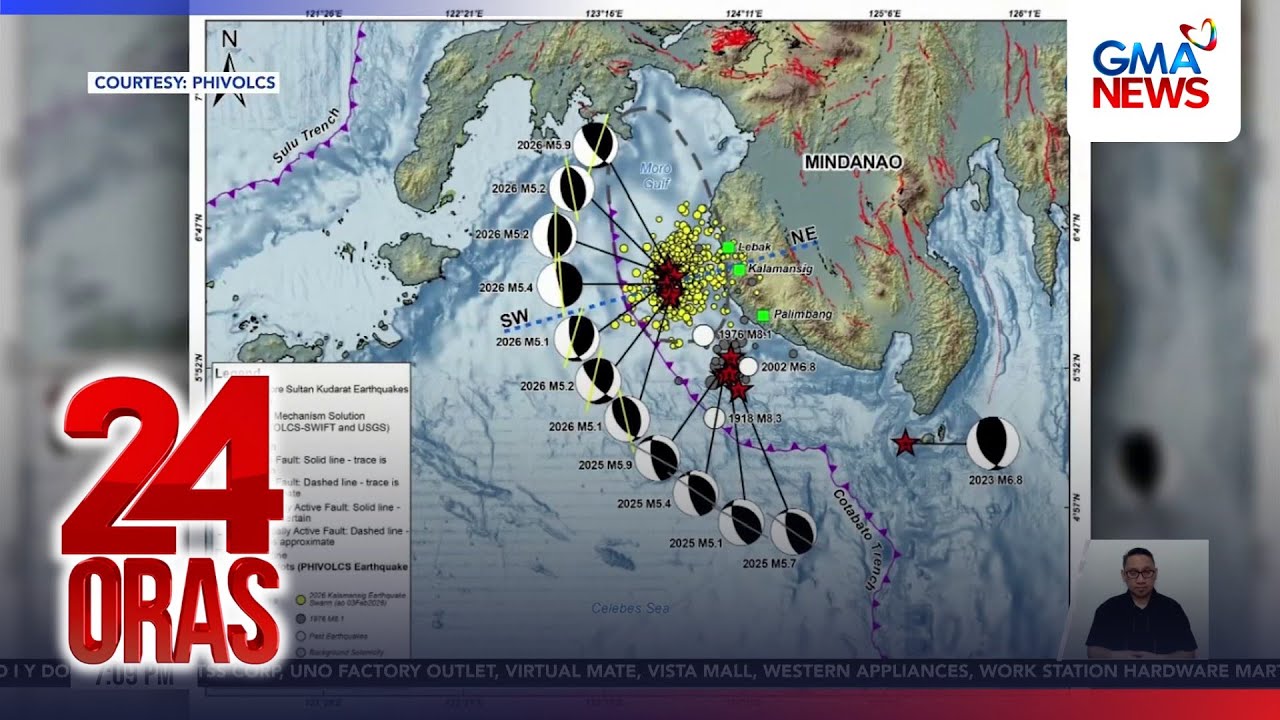Click the Celebes Sea label
The height and width of the screenshot is (720, 1280).
click(x=630, y=607)
